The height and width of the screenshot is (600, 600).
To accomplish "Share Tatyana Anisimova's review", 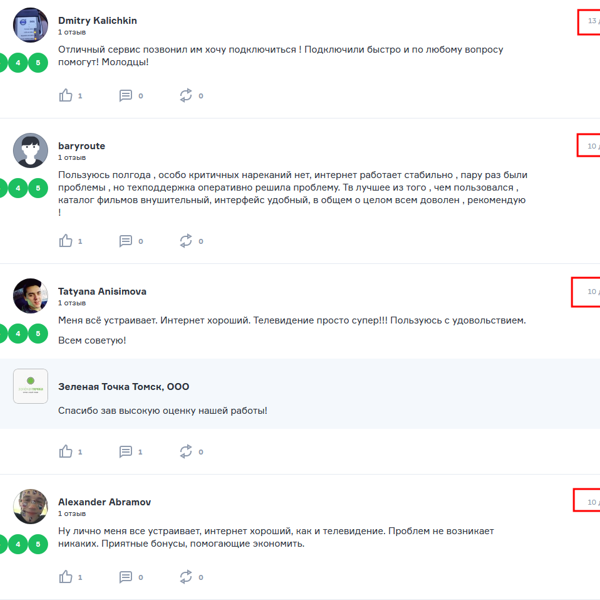I will pyautogui.click(x=186, y=452).
